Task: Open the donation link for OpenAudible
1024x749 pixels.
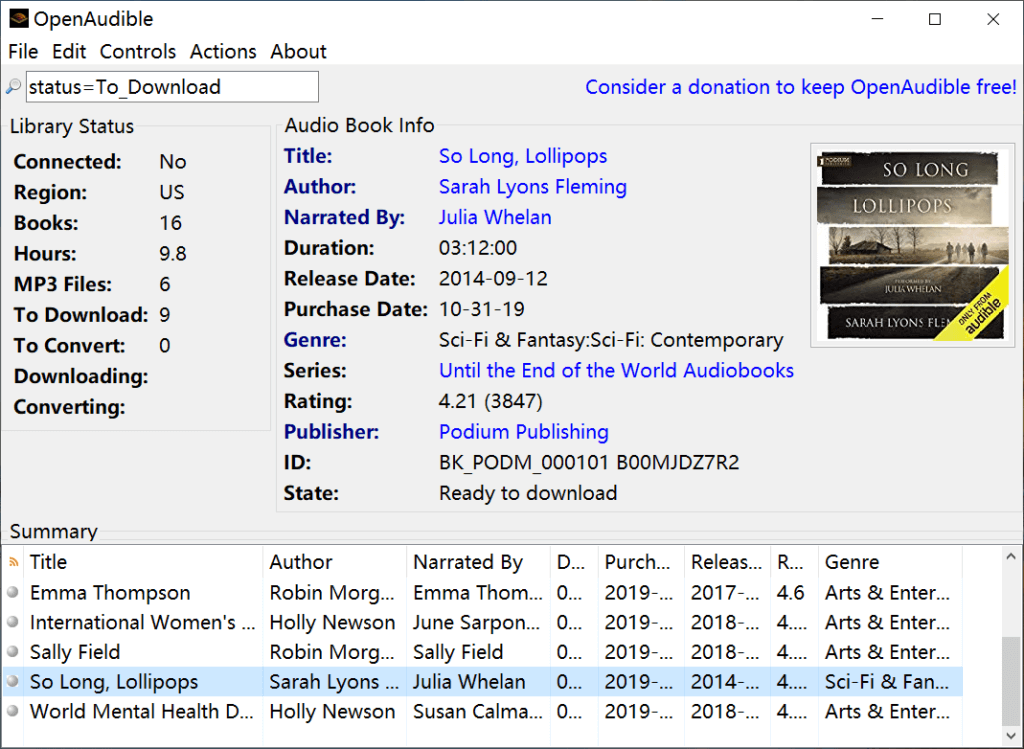Action: (801, 87)
